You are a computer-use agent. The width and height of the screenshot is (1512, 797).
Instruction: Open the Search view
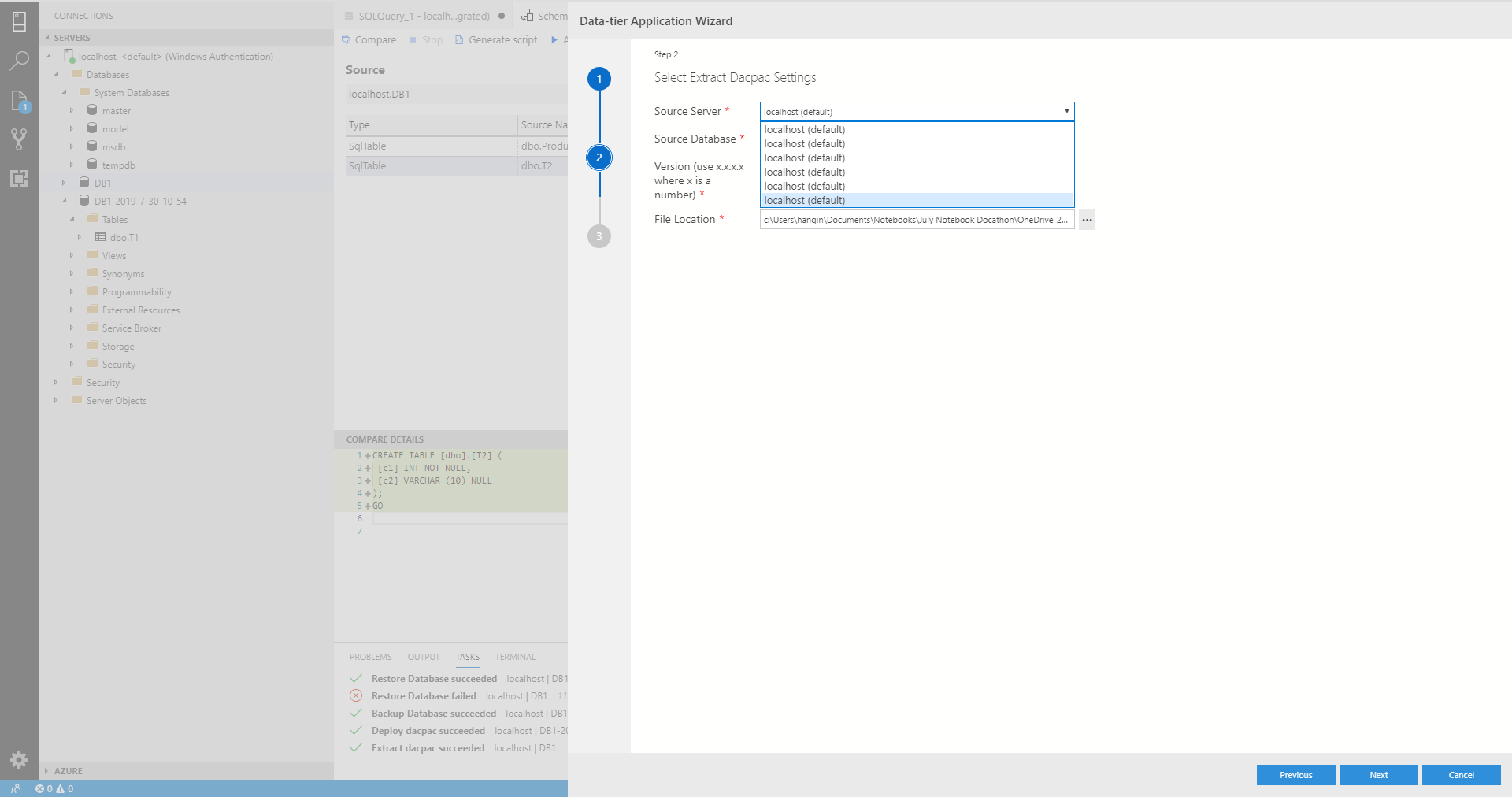click(x=19, y=61)
